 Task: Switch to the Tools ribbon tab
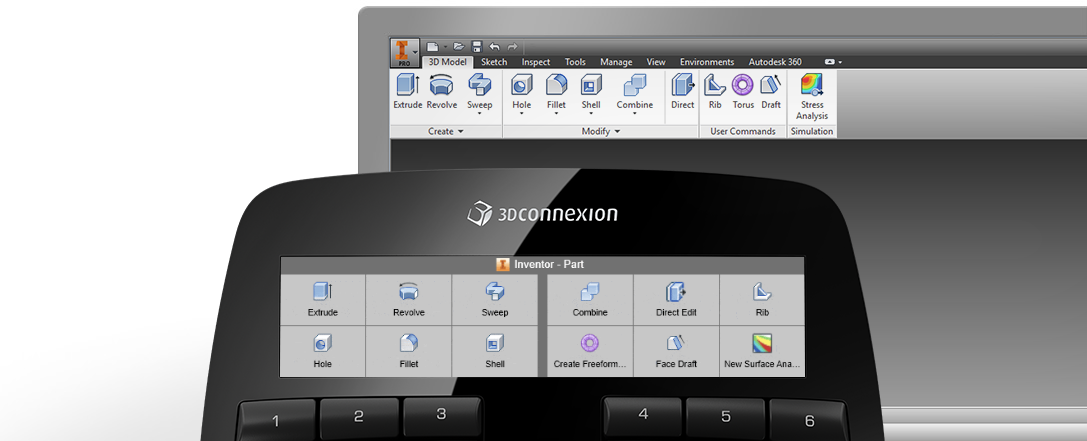pos(575,62)
